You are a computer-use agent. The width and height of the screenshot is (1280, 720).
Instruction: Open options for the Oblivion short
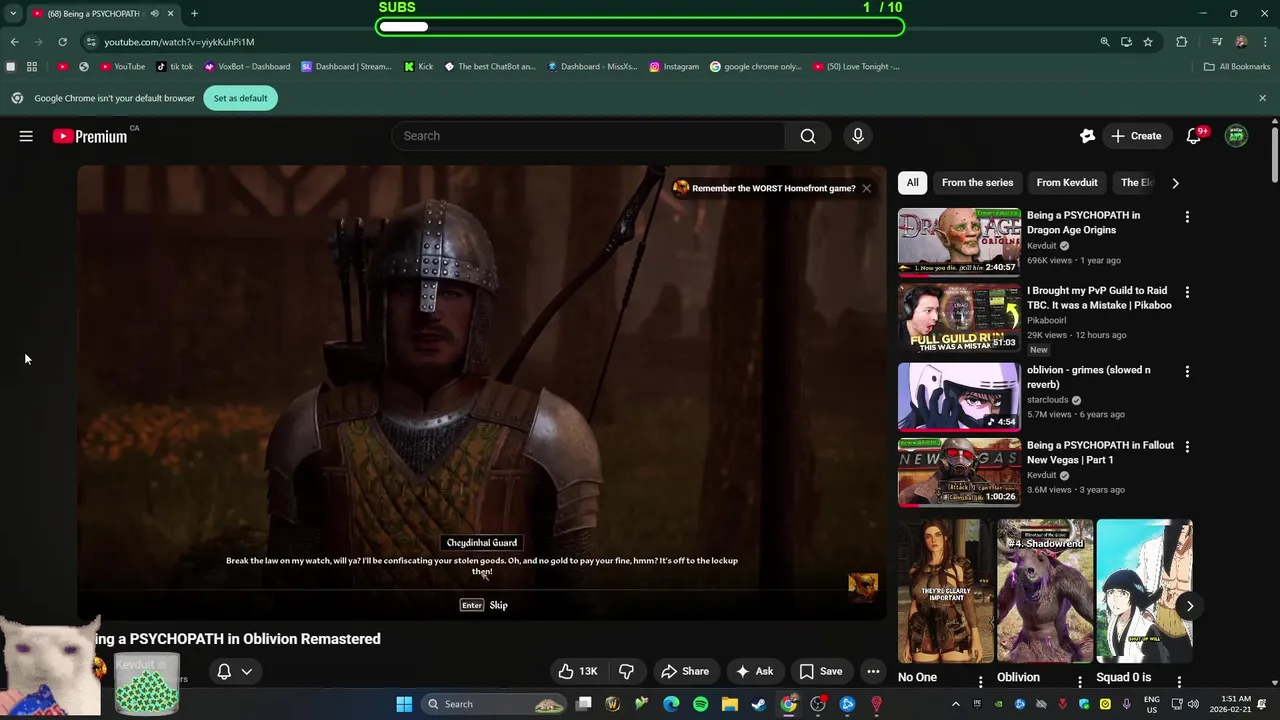pos(1079,681)
